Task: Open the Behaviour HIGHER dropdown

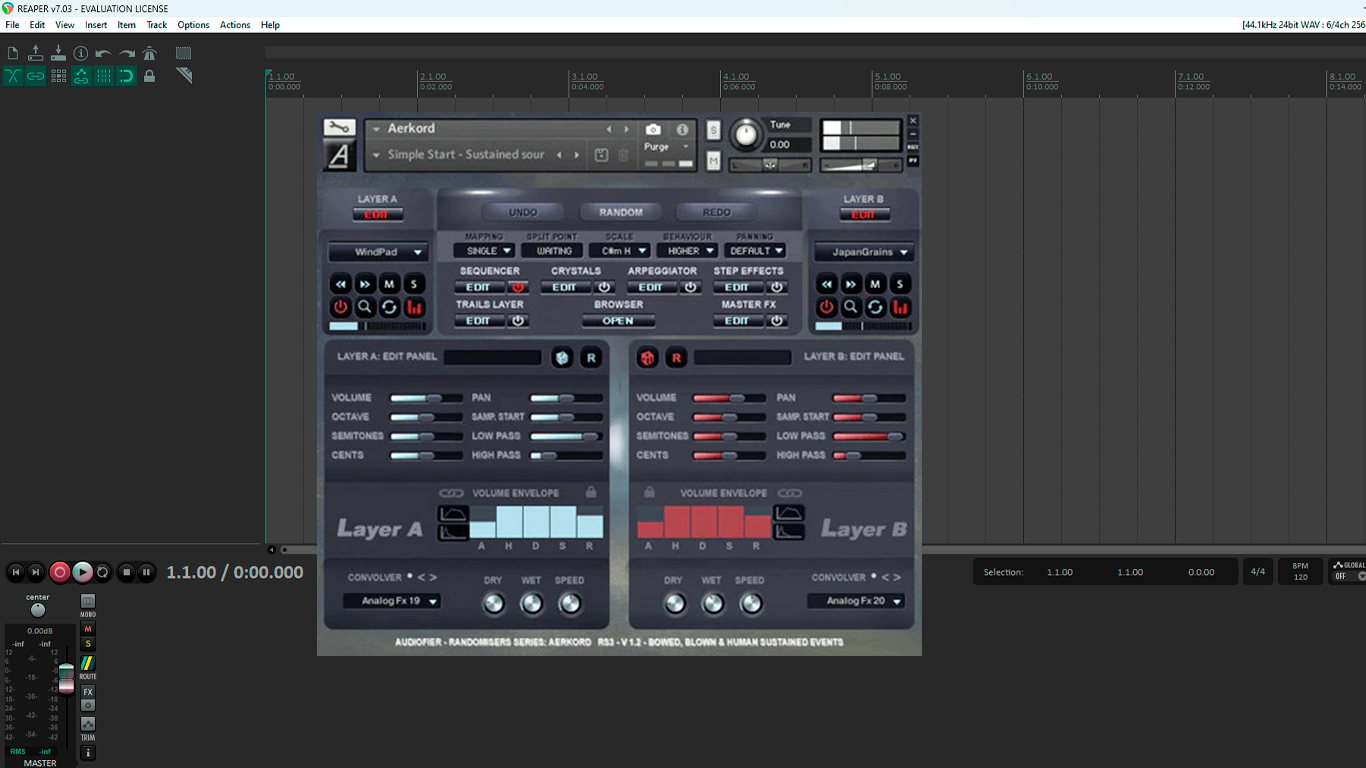Action: 687,251
